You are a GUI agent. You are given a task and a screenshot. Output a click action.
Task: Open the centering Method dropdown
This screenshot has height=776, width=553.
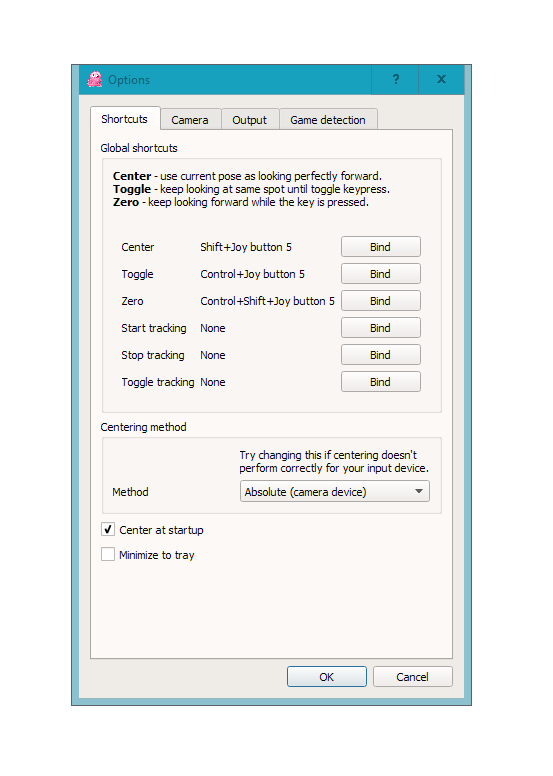point(335,491)
